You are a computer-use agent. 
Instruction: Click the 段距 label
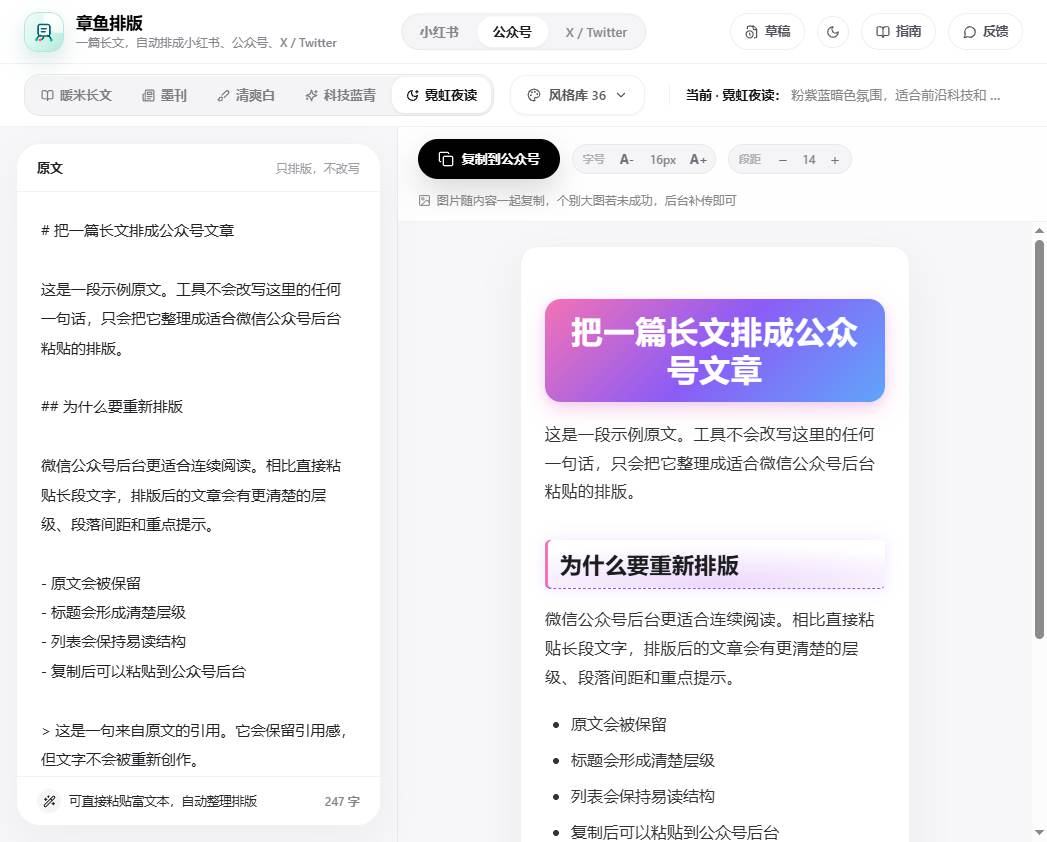(750, 160)
